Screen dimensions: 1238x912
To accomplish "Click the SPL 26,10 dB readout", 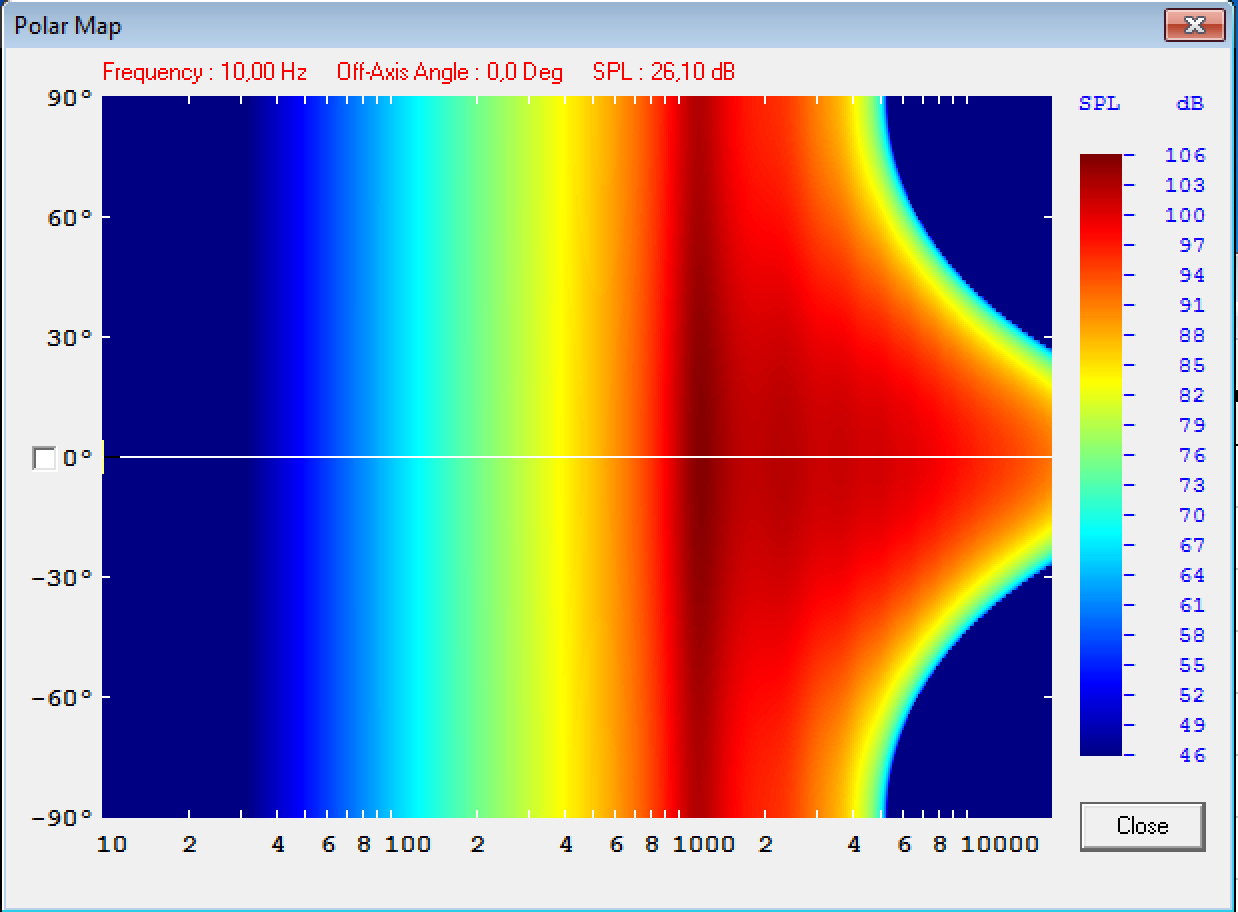I will point(664,73).
